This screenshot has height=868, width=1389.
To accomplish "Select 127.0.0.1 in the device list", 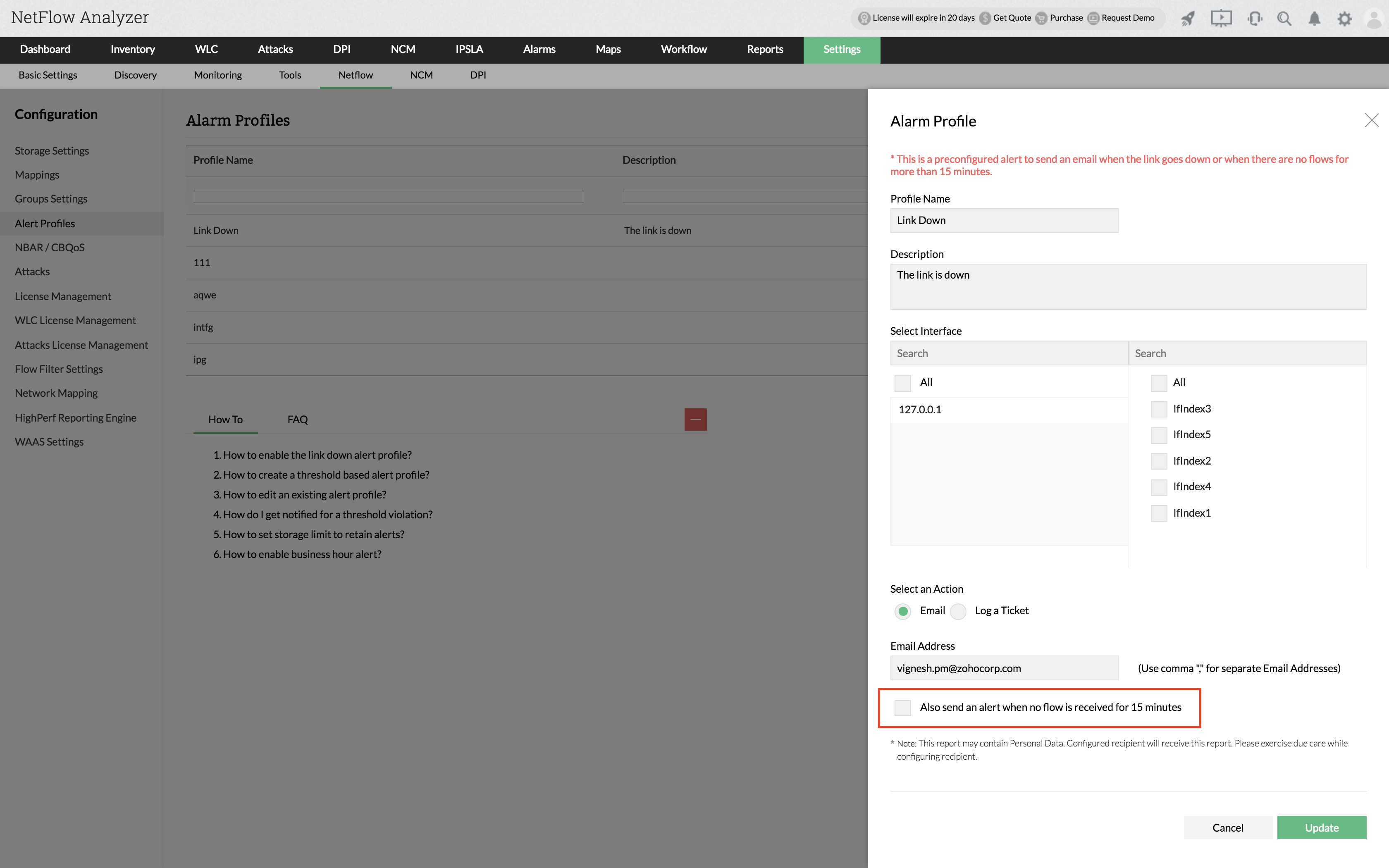I will tap(919, 409).
